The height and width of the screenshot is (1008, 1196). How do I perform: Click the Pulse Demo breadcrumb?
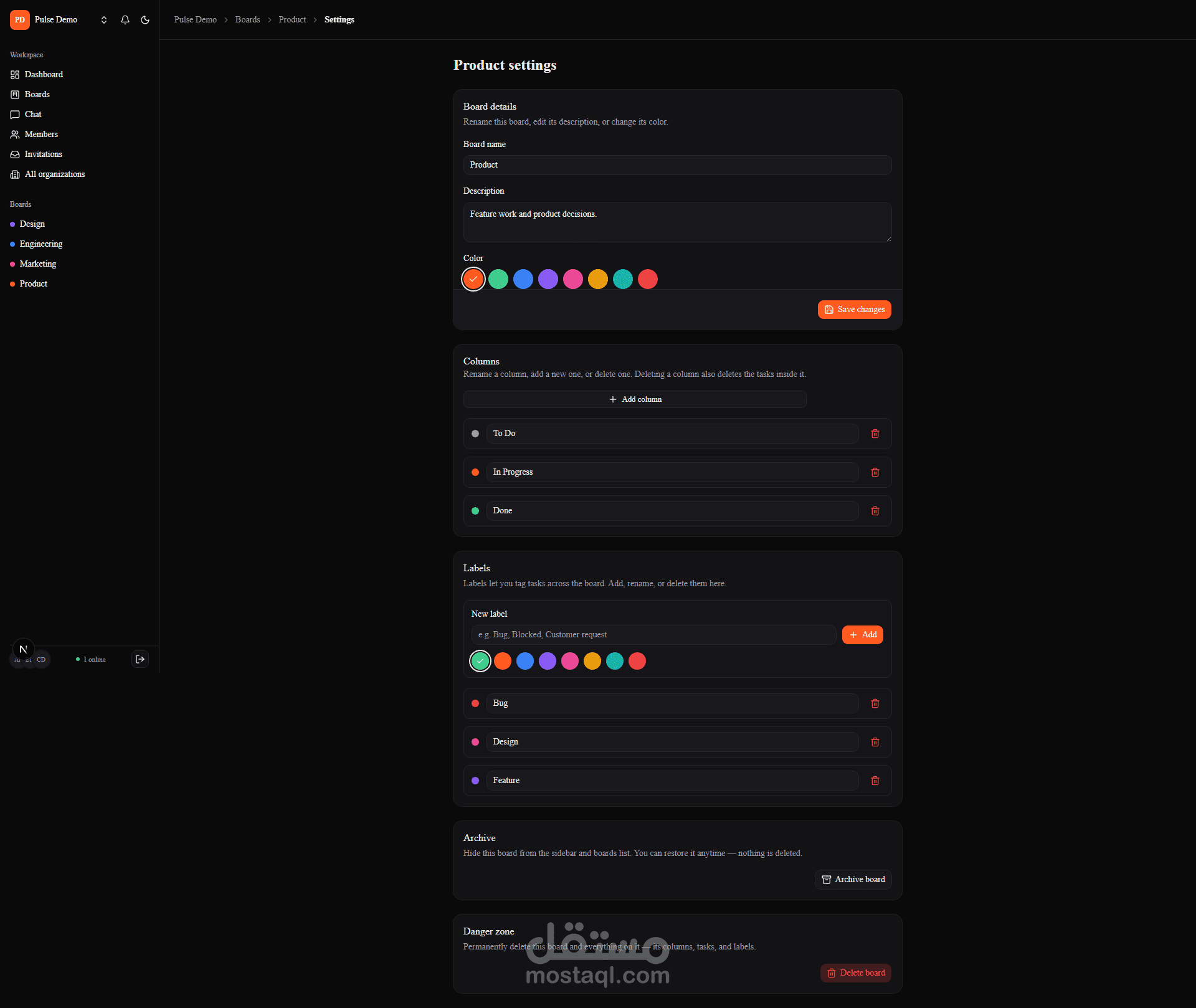pyautogui.click(x=196, y=20)
